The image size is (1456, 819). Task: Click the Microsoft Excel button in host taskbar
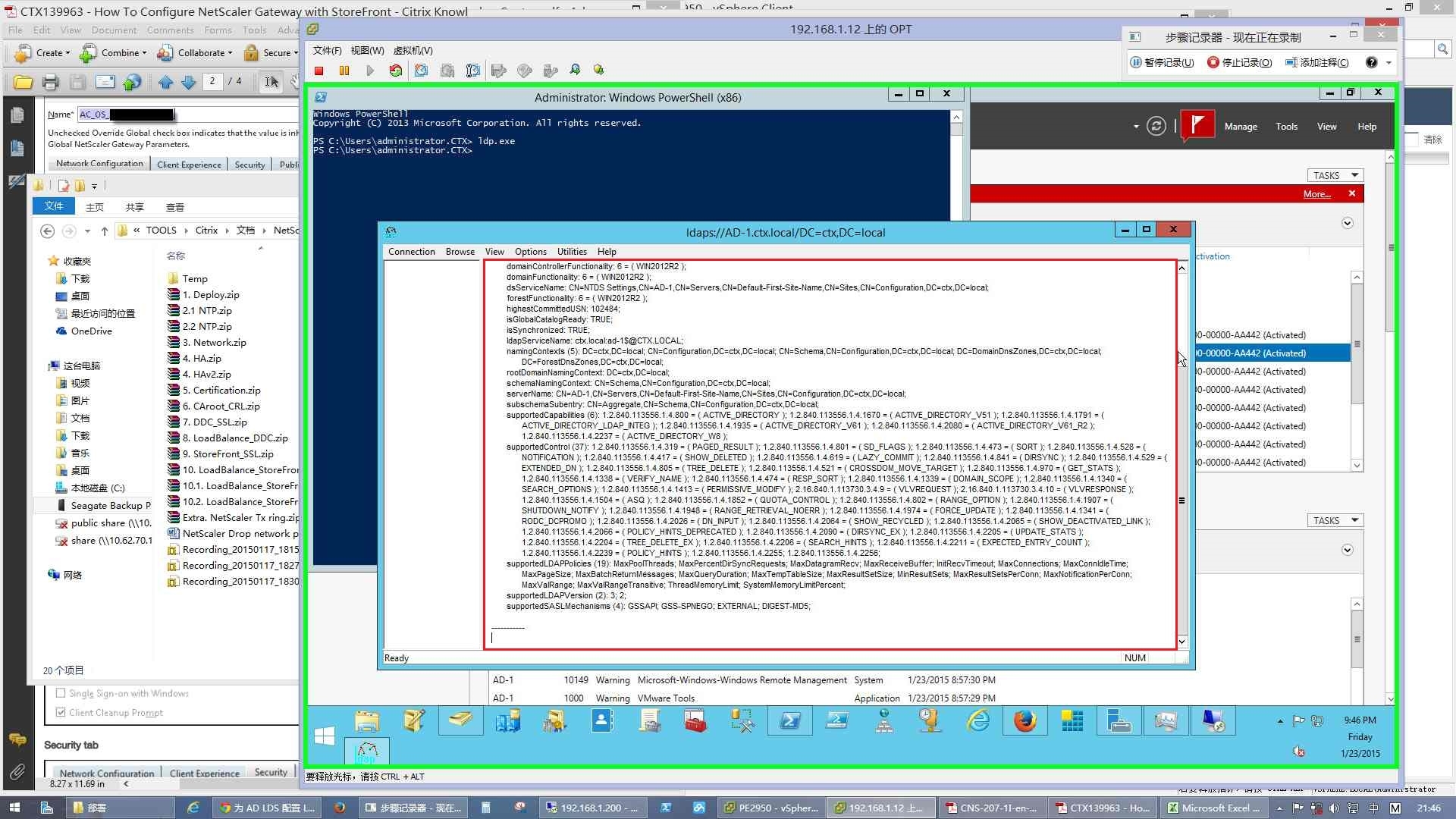tap(1213, 808)
